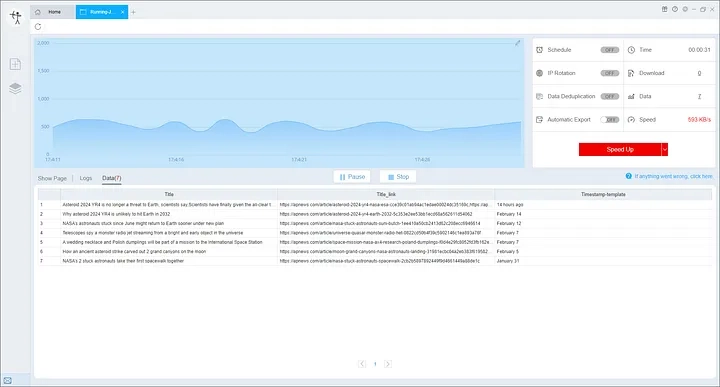Click the gift icon in the title bar
Screen dimensions: 720x387
(x=664, y=9)
